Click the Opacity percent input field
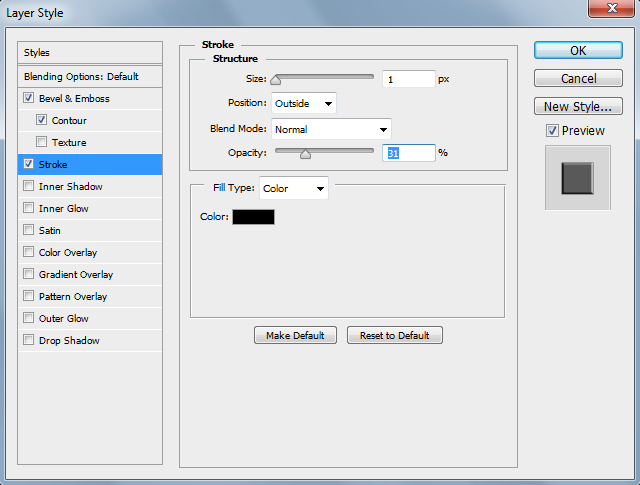The height and width of the screenshot is (485, 640). pos(409,153)
